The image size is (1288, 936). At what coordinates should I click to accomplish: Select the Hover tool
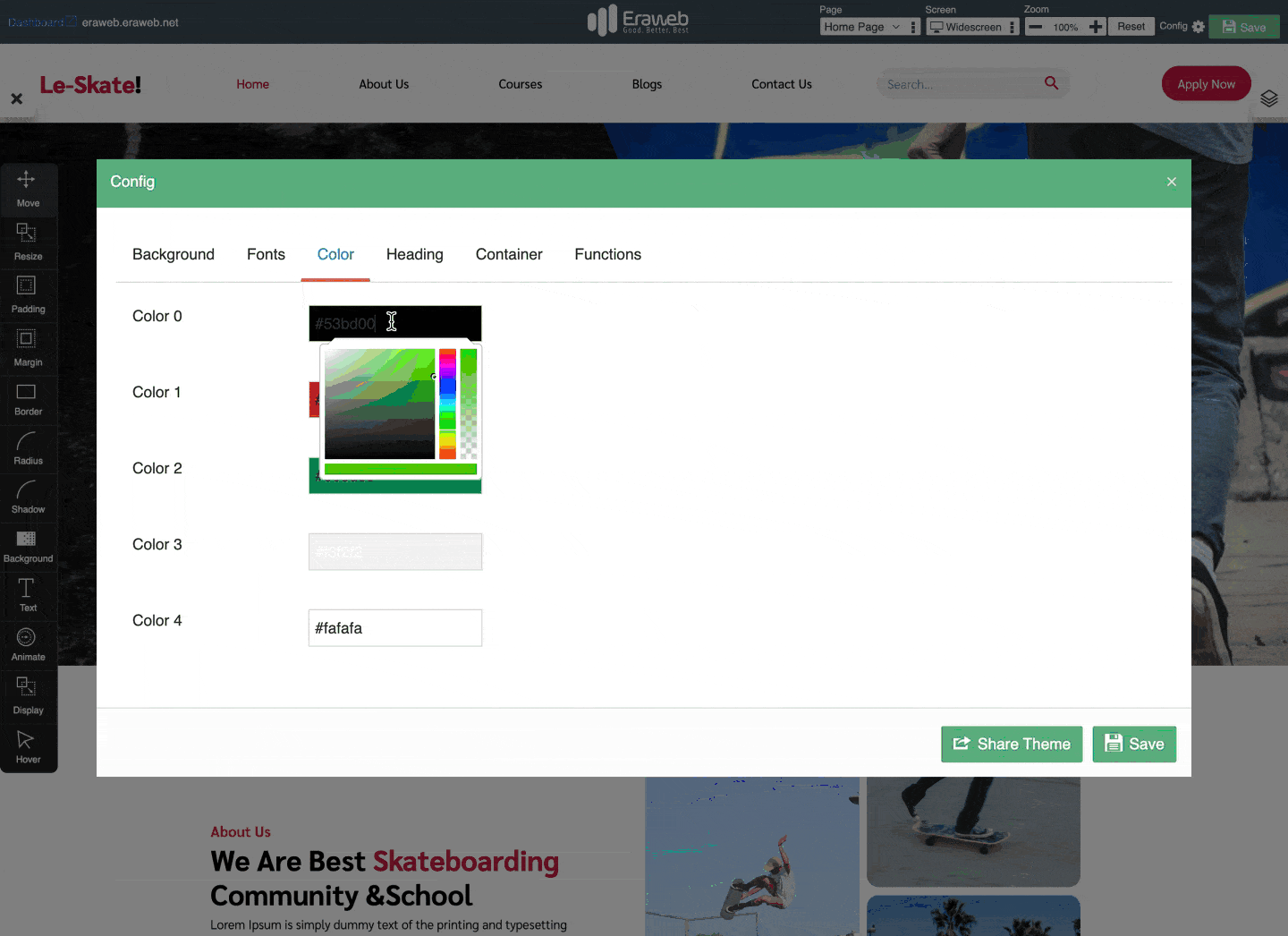27,746
